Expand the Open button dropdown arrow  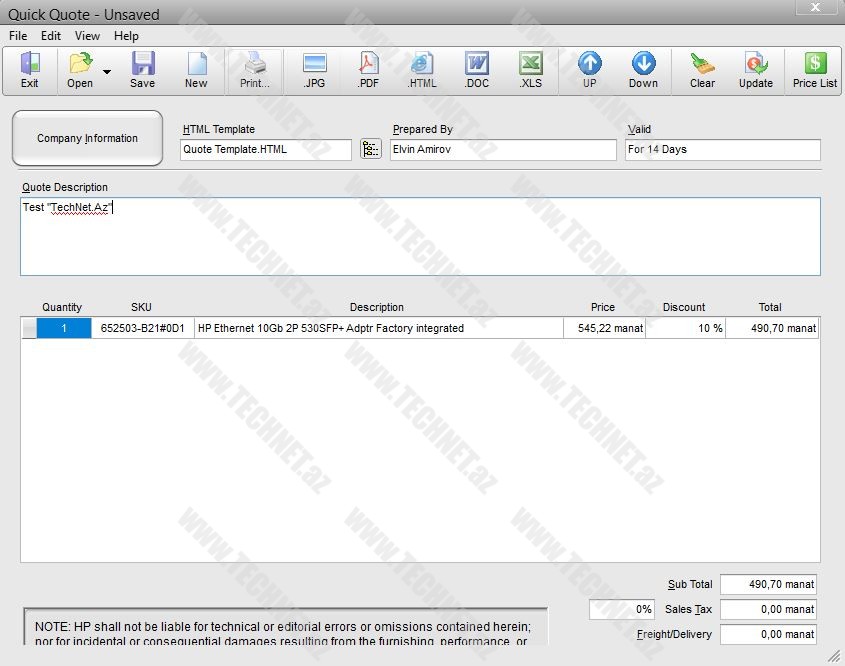pos(107,72)
